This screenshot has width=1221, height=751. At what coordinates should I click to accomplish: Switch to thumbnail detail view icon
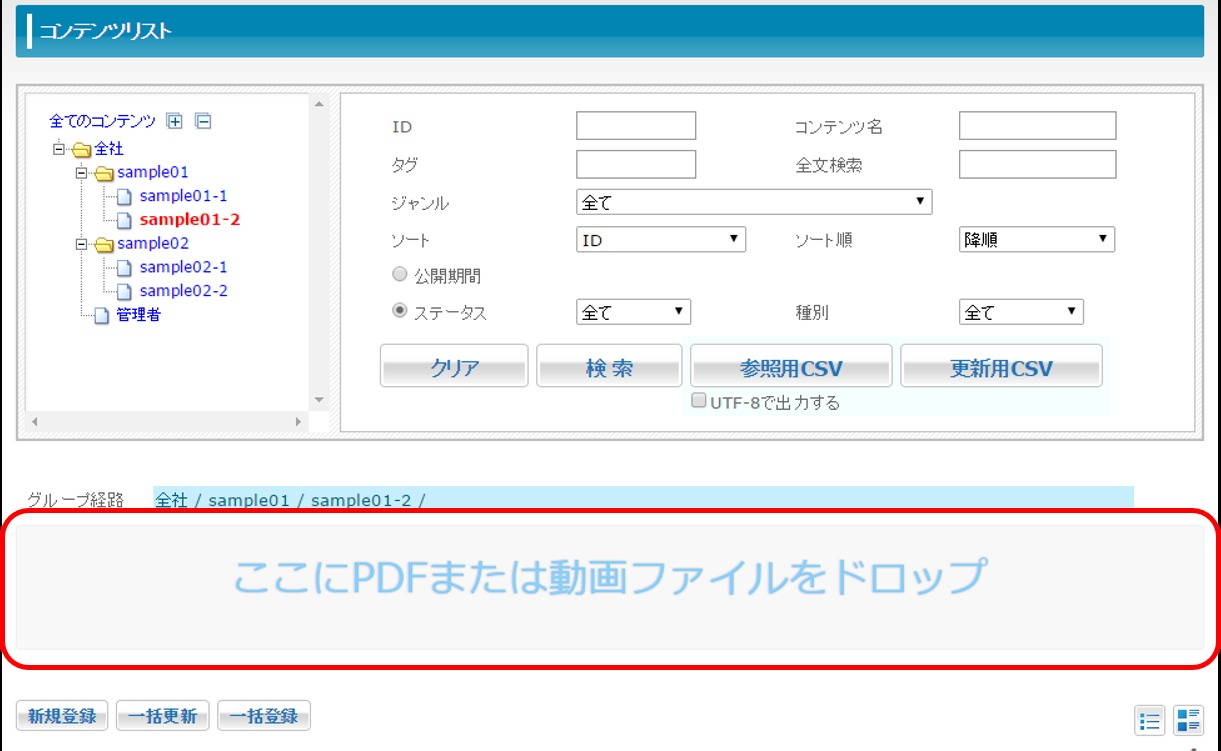tap(1188, 720)
